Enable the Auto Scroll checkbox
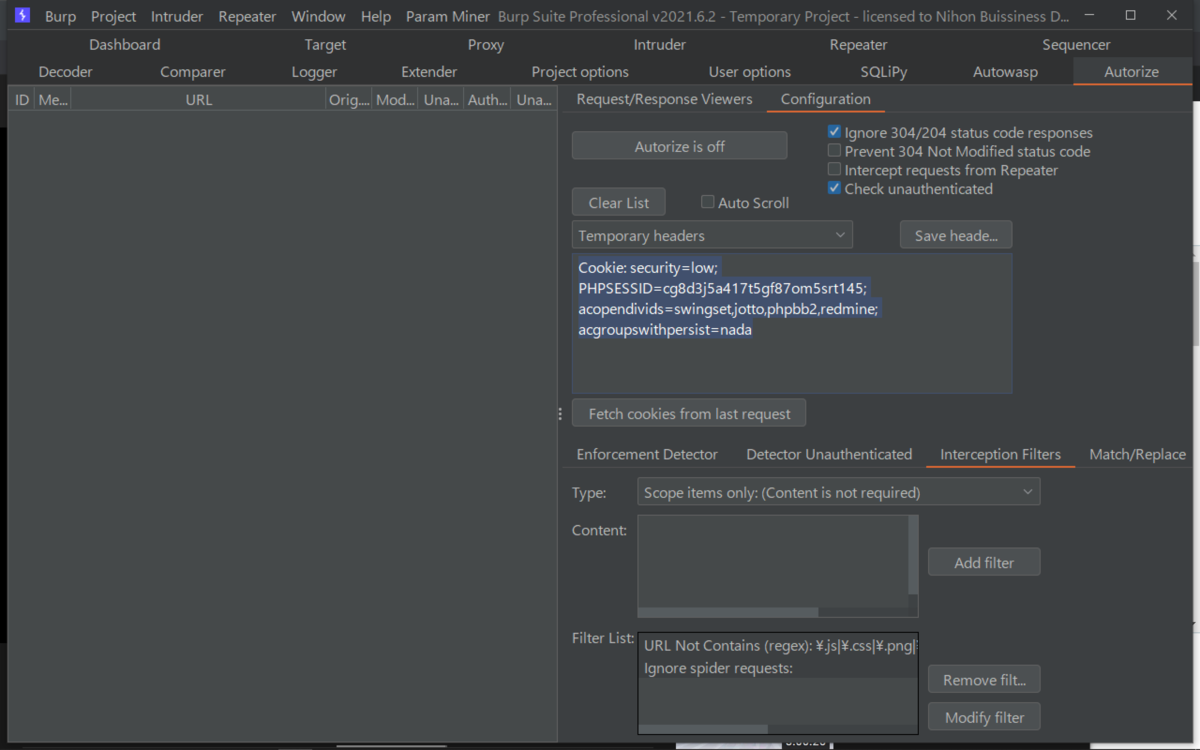 point(707,202)
